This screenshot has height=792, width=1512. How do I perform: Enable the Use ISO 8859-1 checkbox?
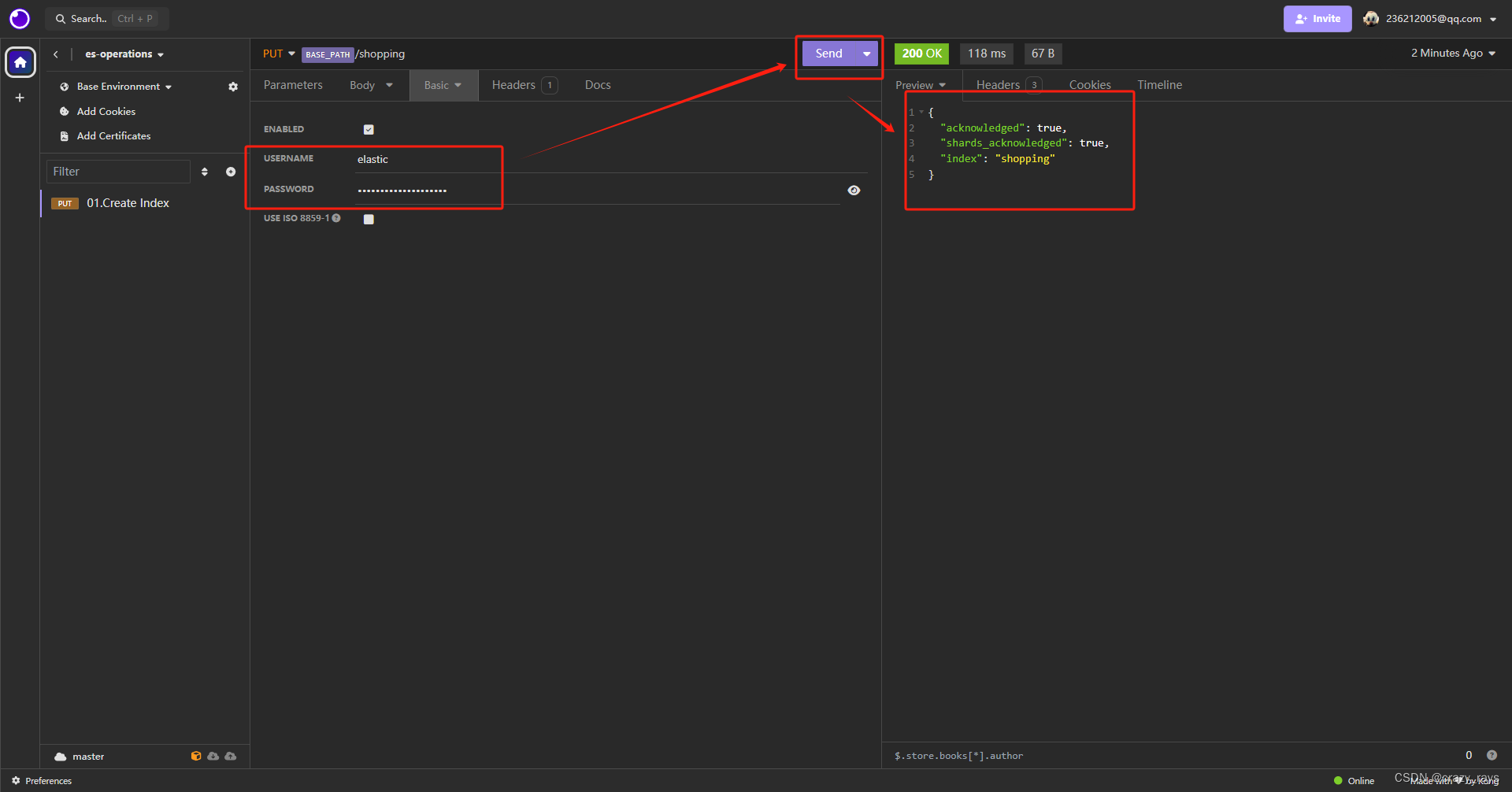click(369, 219)
